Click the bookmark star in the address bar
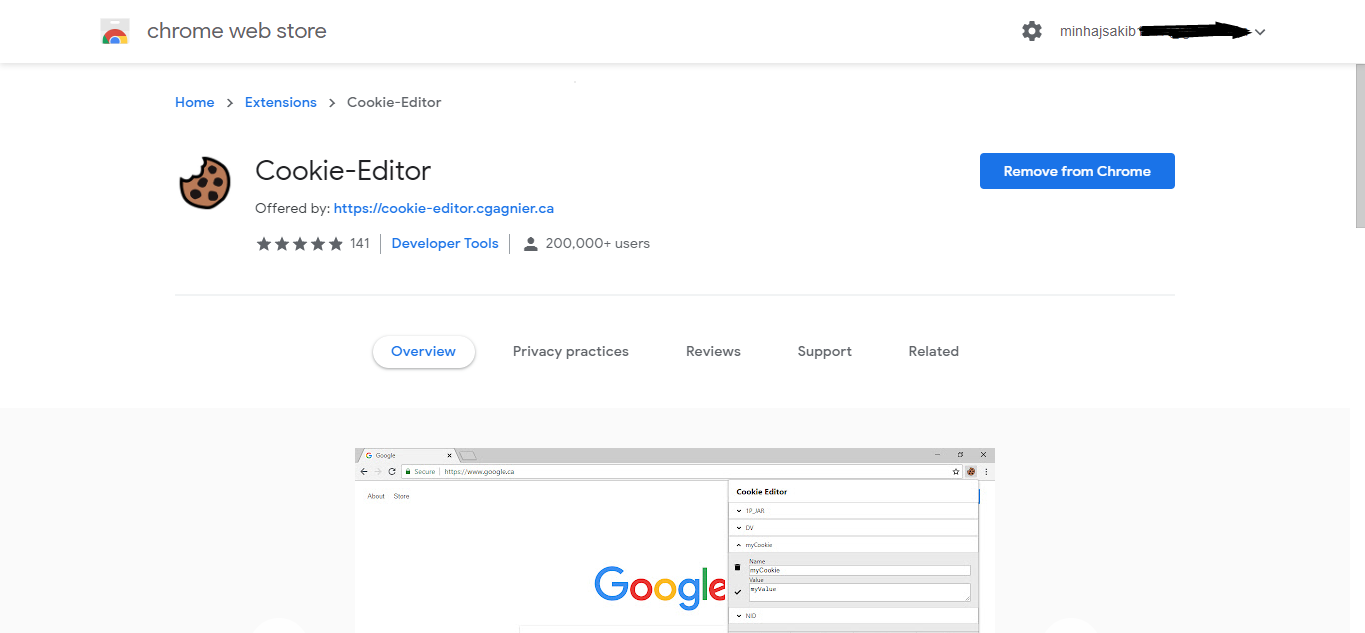1365x633 pixels. (x=955, y=471)
